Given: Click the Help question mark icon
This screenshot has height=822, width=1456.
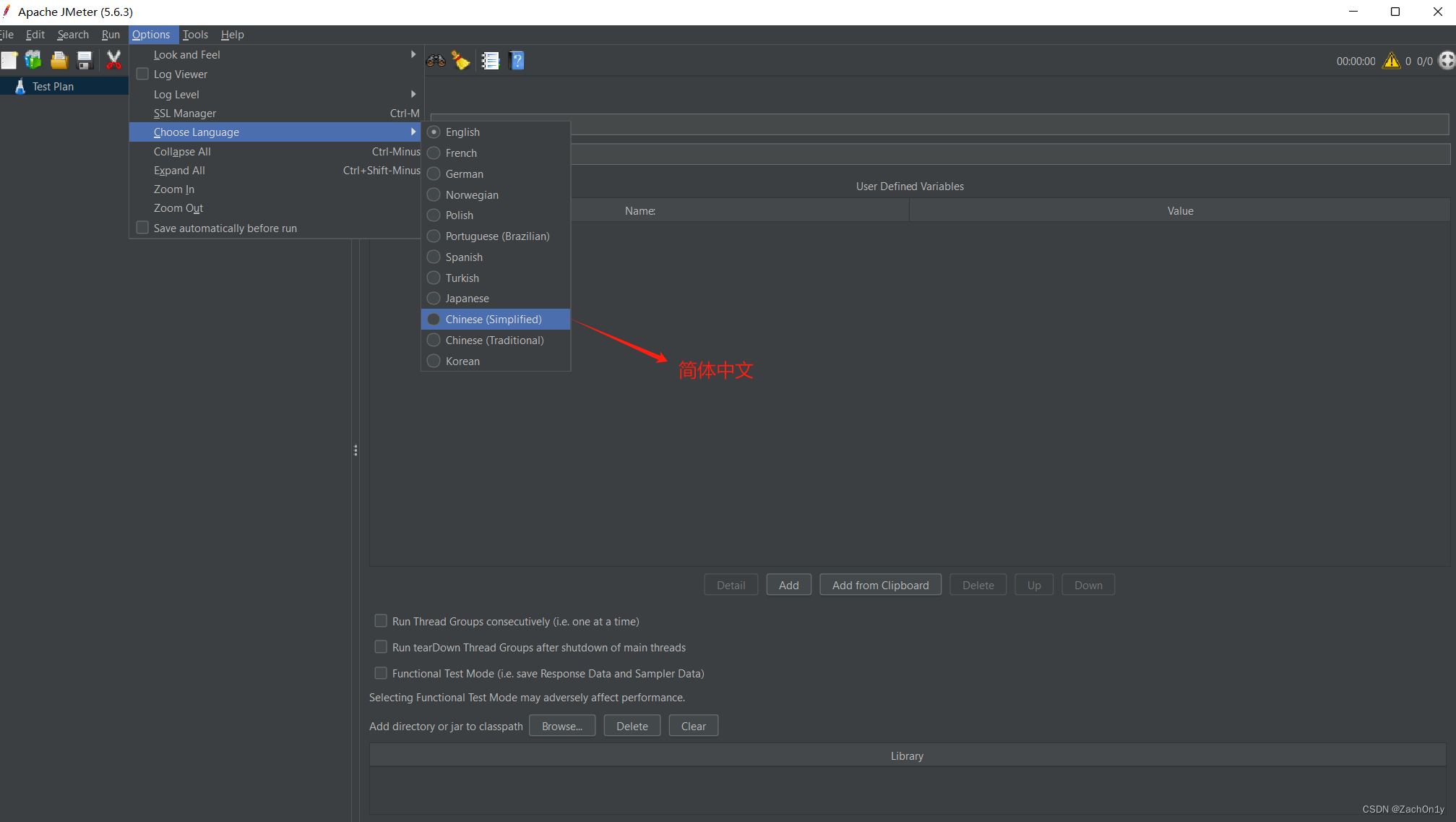Looking at the screenshot, I should pyautogui.click(x=517, y=61).
